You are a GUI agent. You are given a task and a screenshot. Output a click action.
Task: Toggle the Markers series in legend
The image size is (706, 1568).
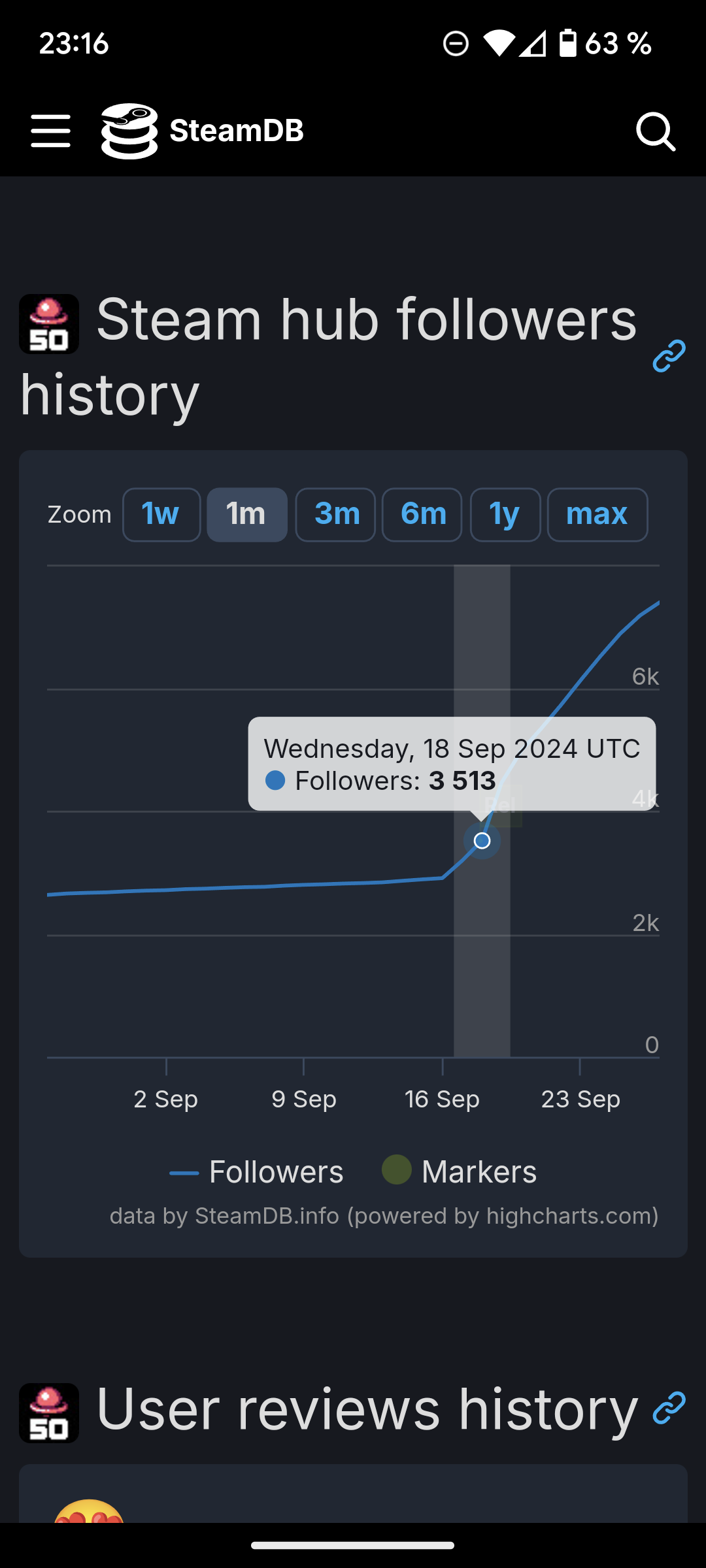click(460, 1171)
